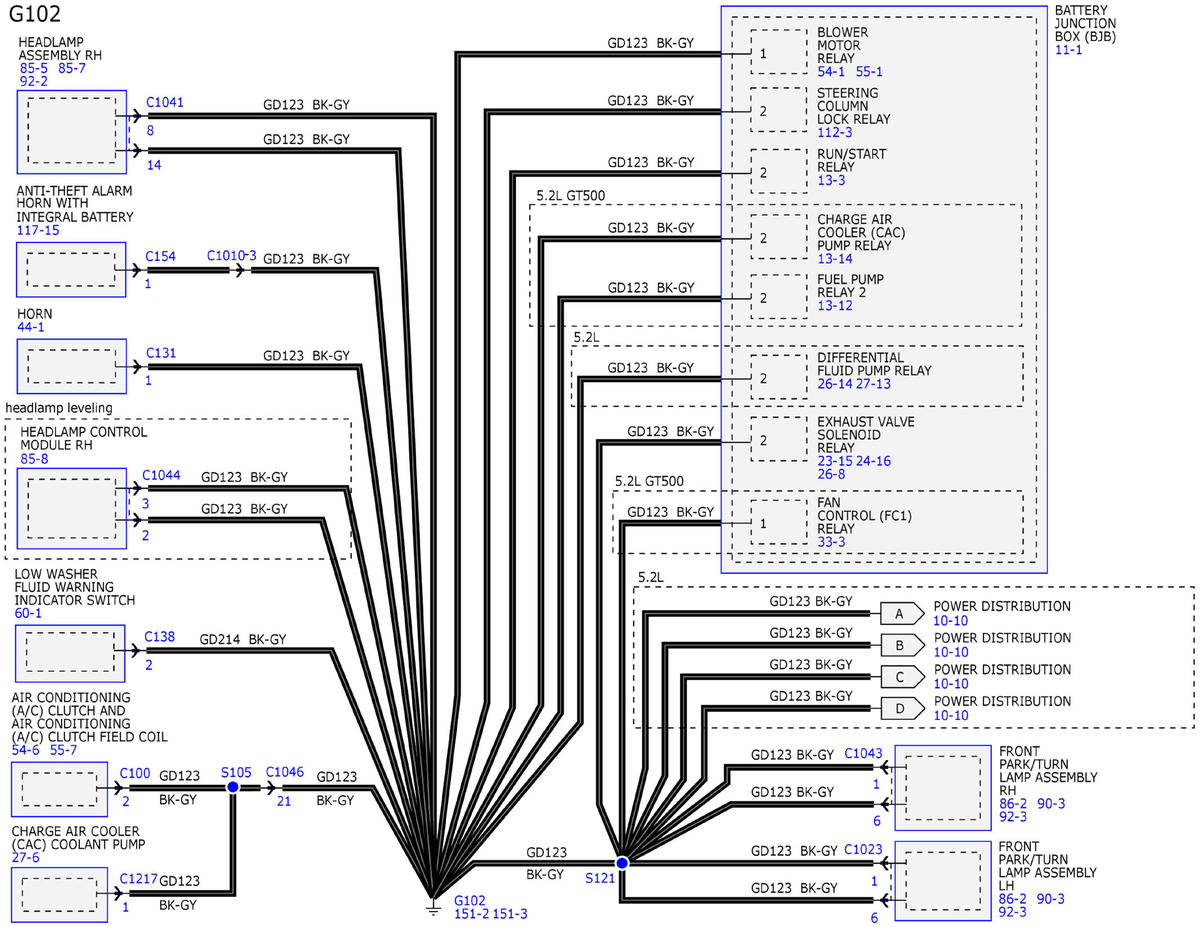
Task: Select the Power Distribution D arrow connector
Action: pyautogui.click(x=900, y=709)
